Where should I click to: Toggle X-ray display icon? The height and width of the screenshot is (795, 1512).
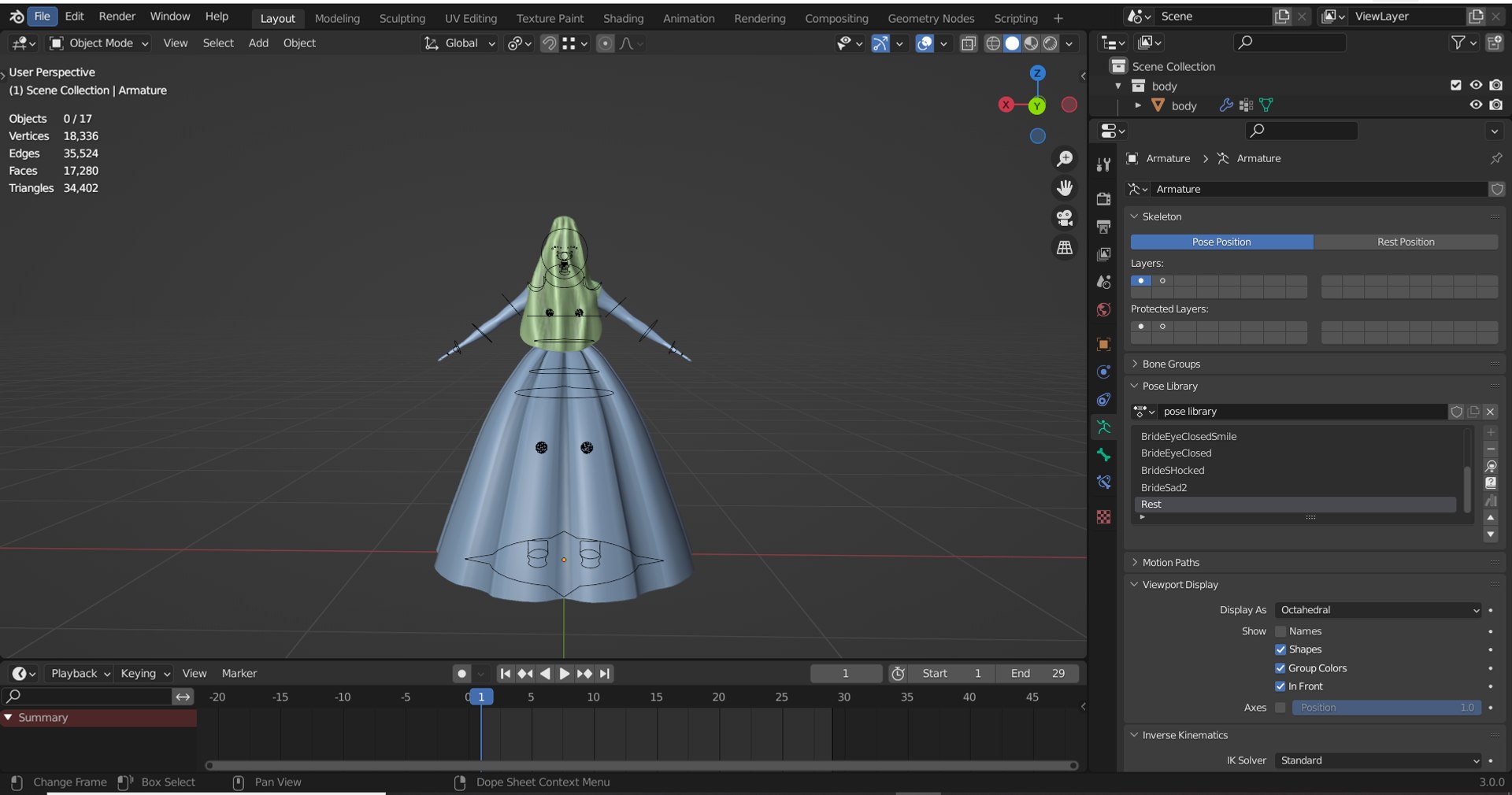point(969,43)
